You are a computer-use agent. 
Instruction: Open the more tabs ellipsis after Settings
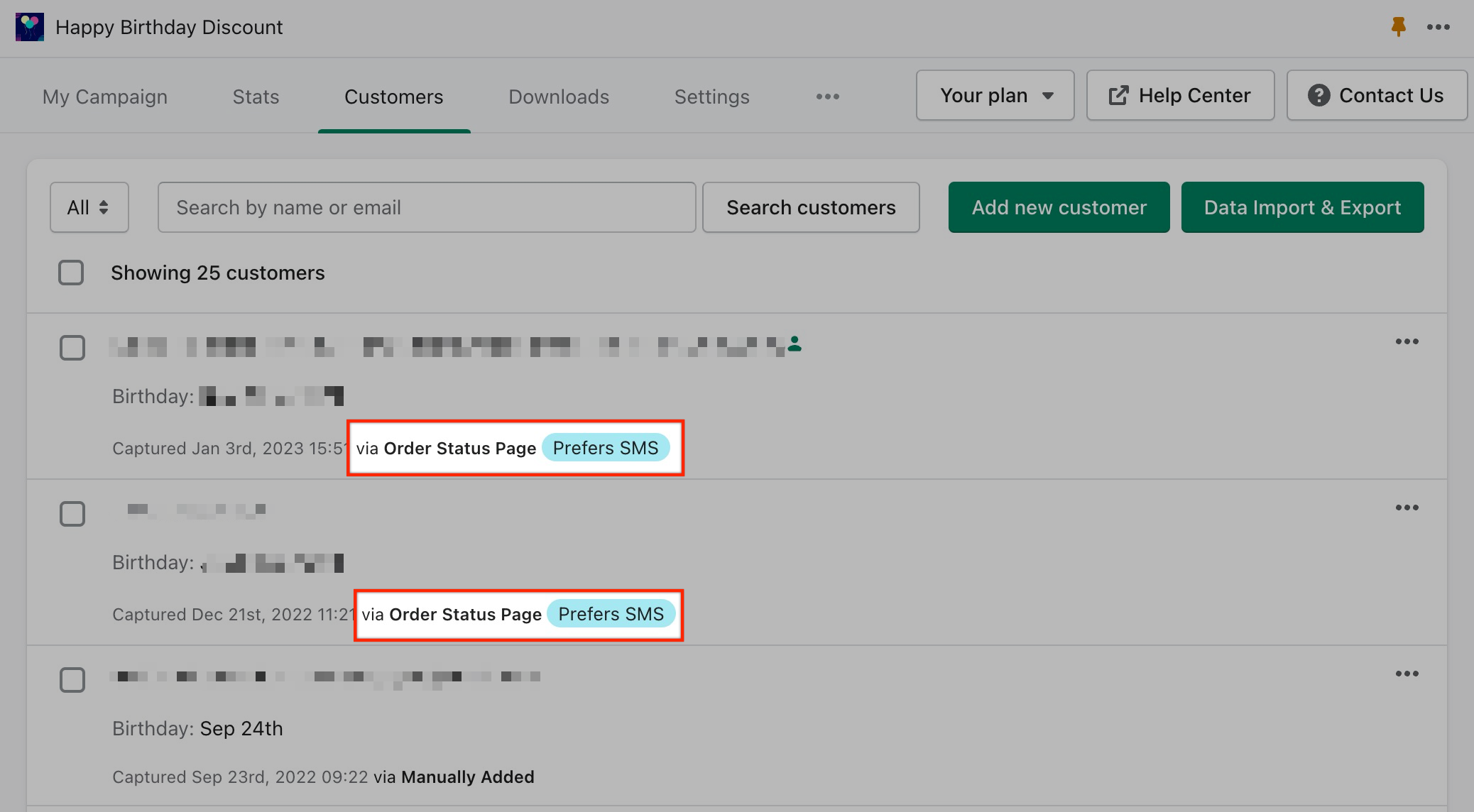827,97
